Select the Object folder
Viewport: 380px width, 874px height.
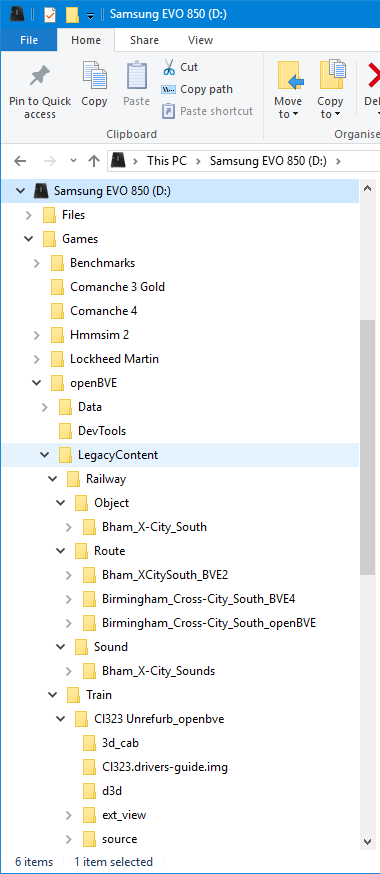[x=111, y=503]
